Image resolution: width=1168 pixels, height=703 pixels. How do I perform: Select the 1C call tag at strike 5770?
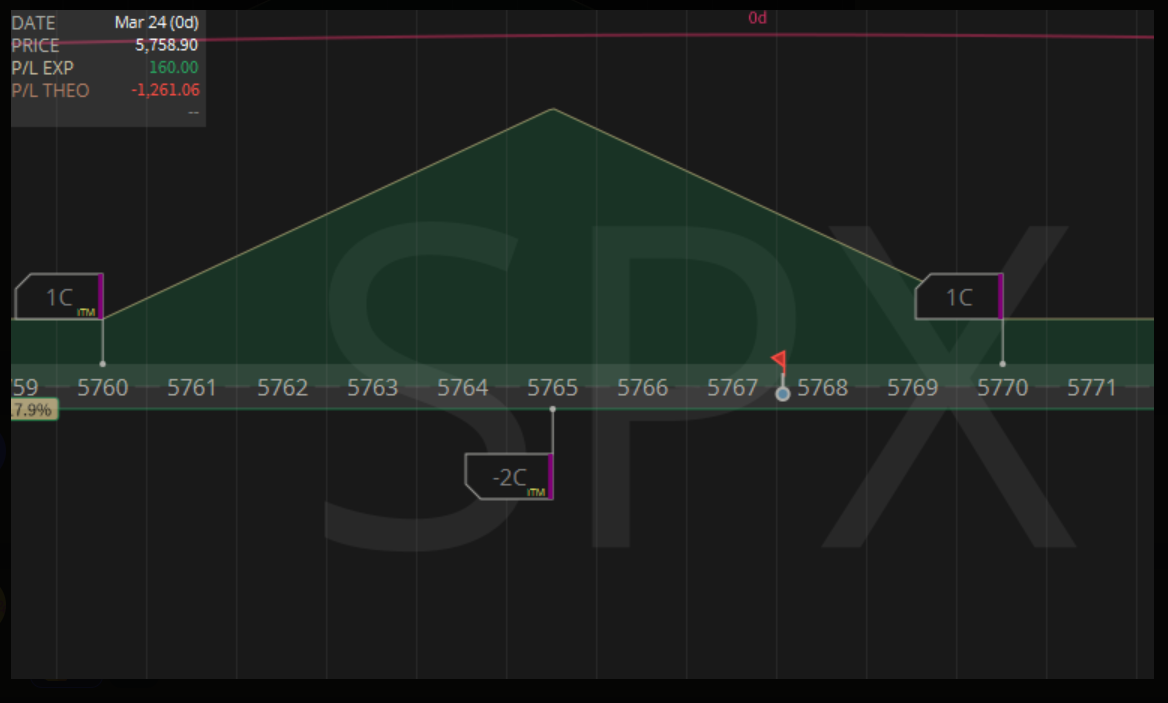(959, 296)
